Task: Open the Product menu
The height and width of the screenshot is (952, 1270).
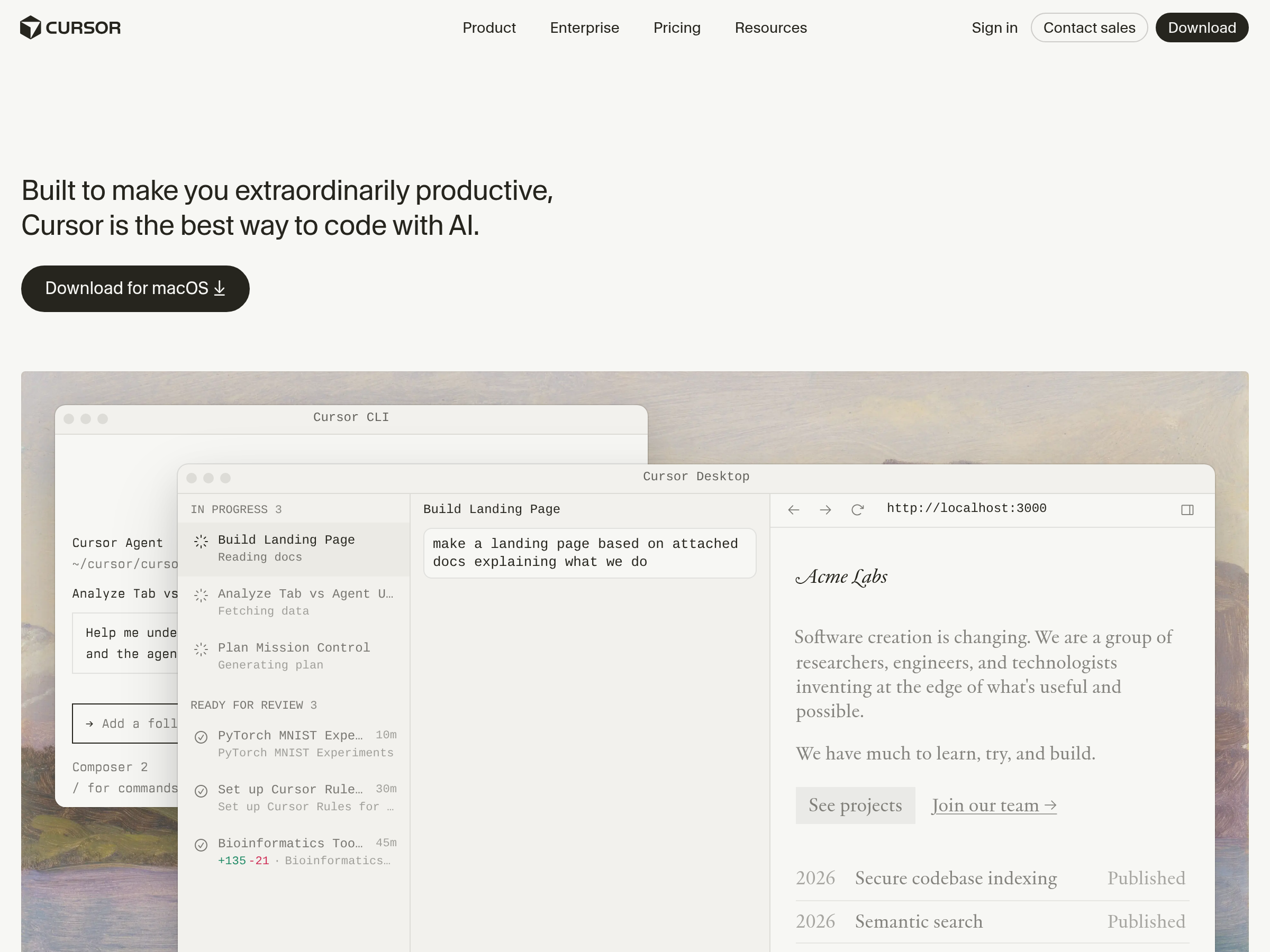Action: (x=488, y=28)
